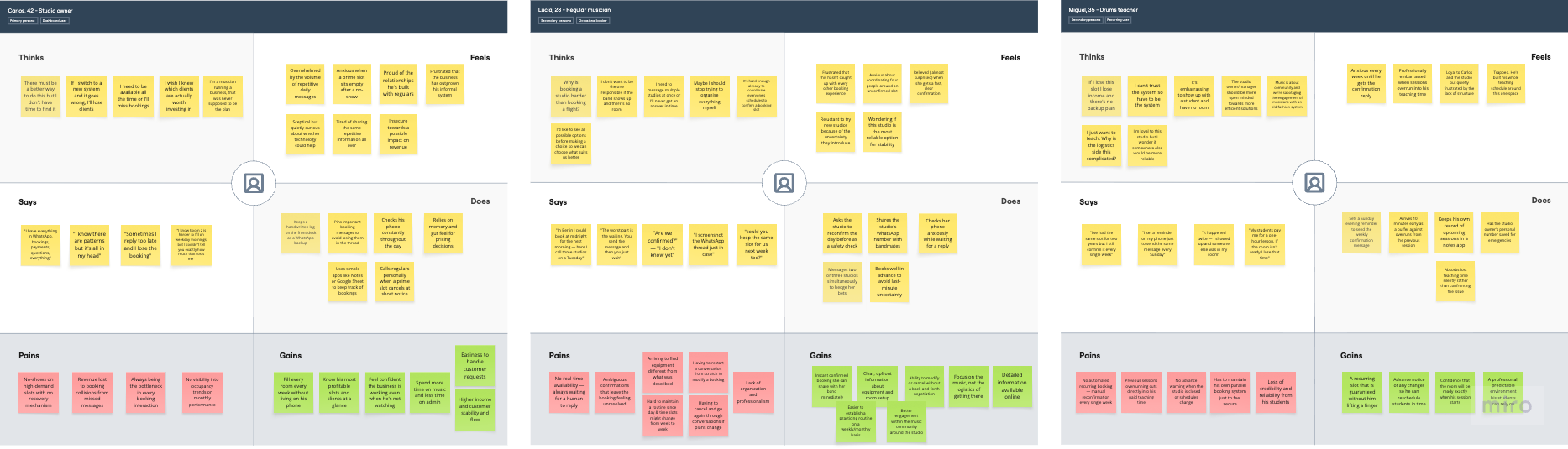The width and height of the screenshot is (1568, 449).
Task: Select green sticky 'Higher income and customer stability'
Action: pyautogui.click(x=475, y=410)
